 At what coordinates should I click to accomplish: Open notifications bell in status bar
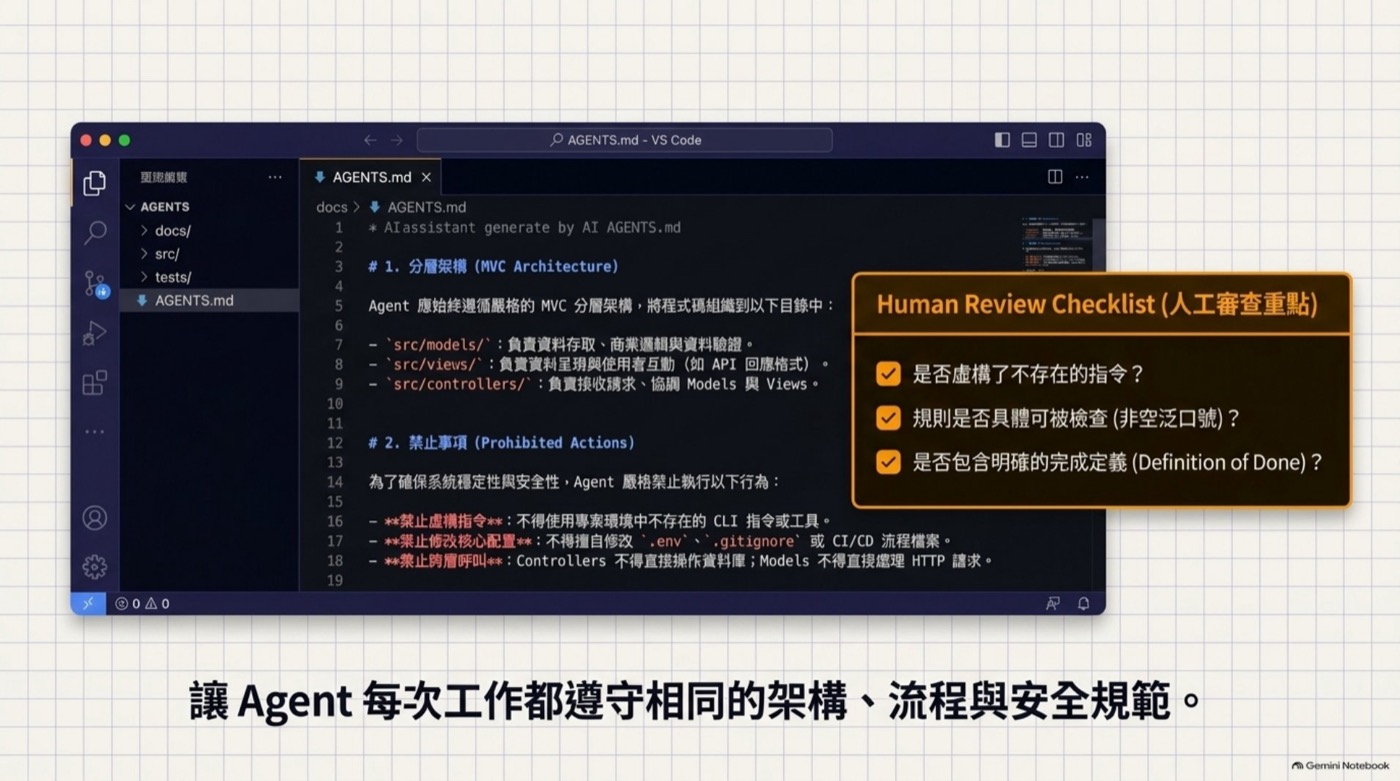pyautogui.click(x=1083, y=603)
